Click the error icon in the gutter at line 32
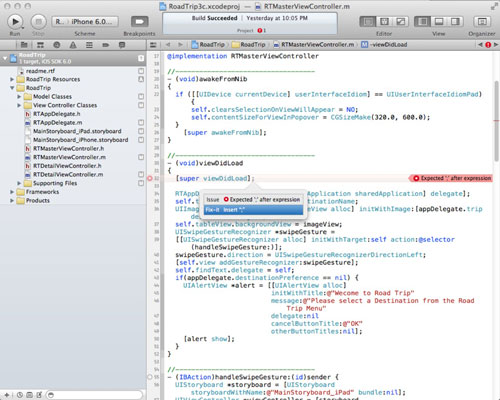Image resolution: width=500 pixels, height=400 pixels. click(150, 179)
